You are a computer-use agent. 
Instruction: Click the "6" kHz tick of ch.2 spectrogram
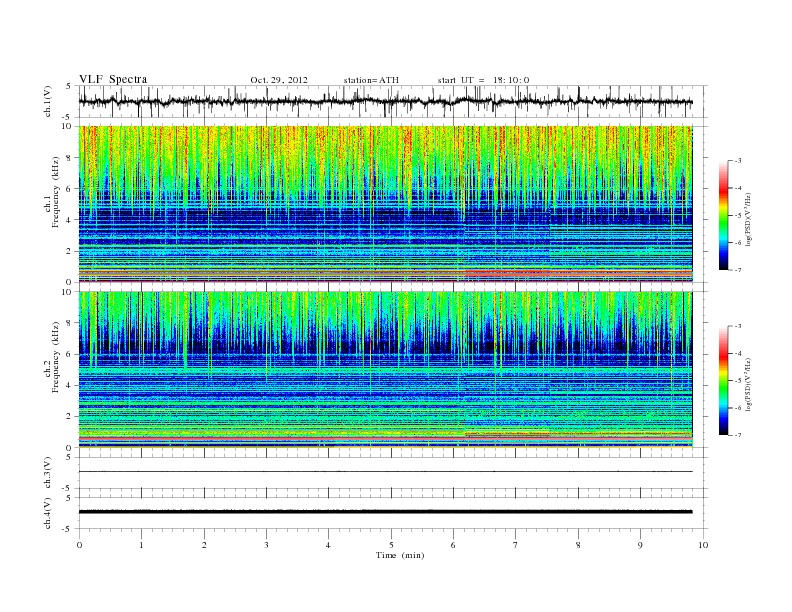pos(69,354)
